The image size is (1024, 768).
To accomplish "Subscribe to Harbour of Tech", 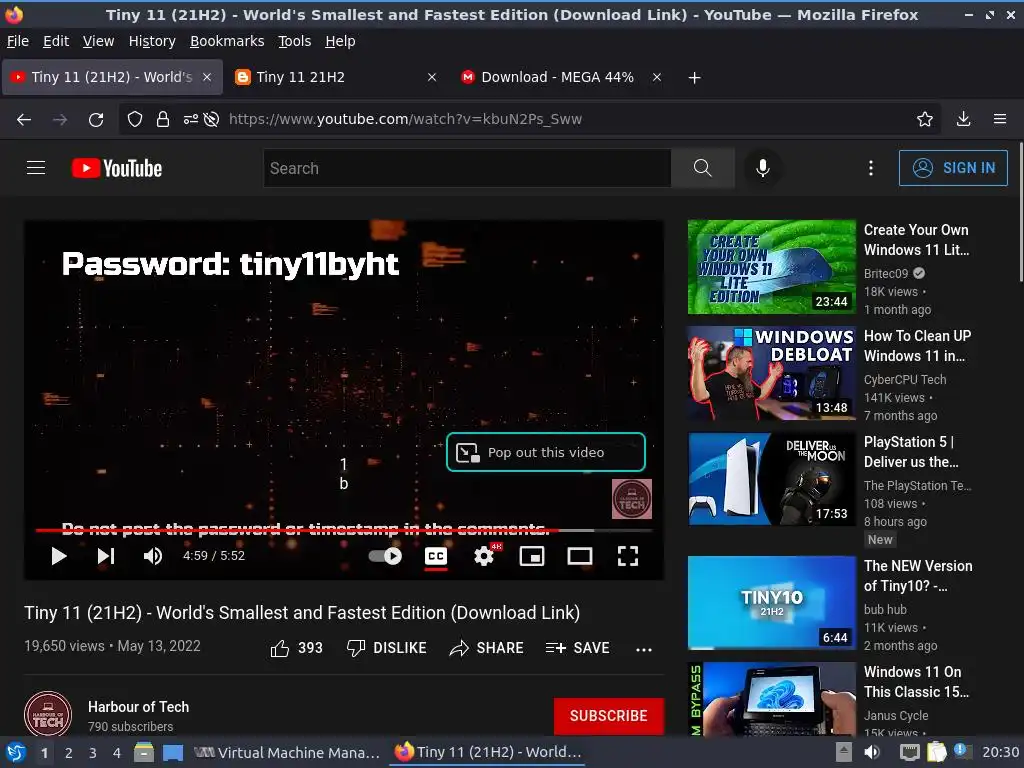I will coord(609,716).
